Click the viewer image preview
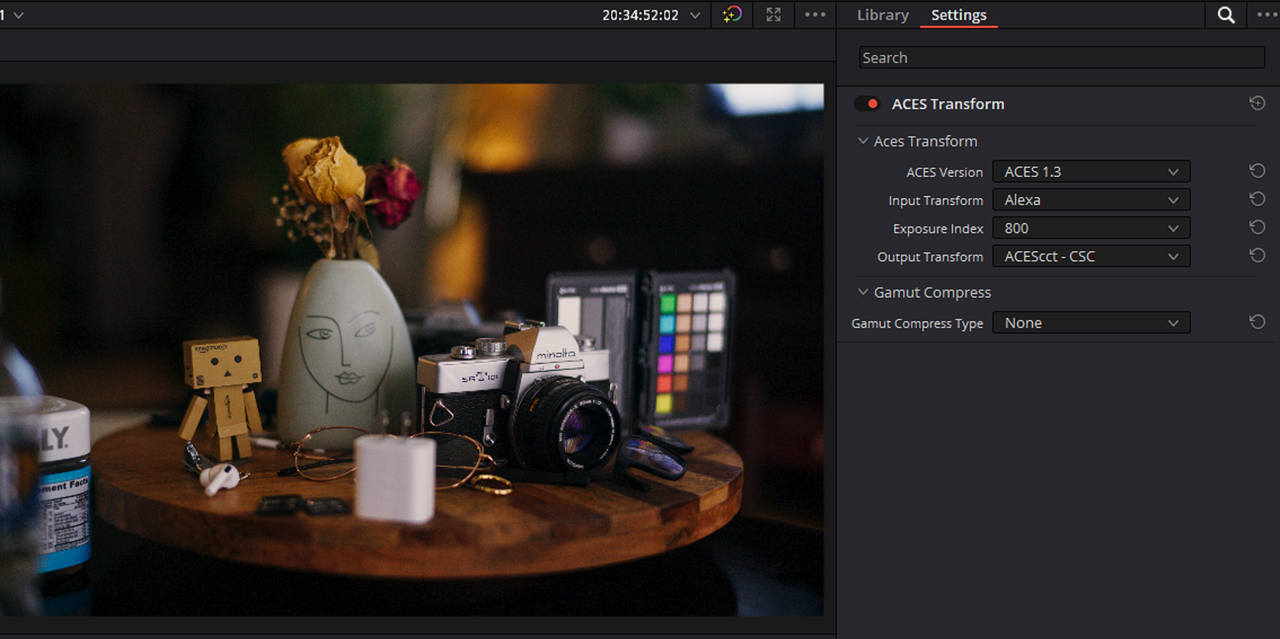Screen dimensions: 1280x639 (x=412, y=349)
